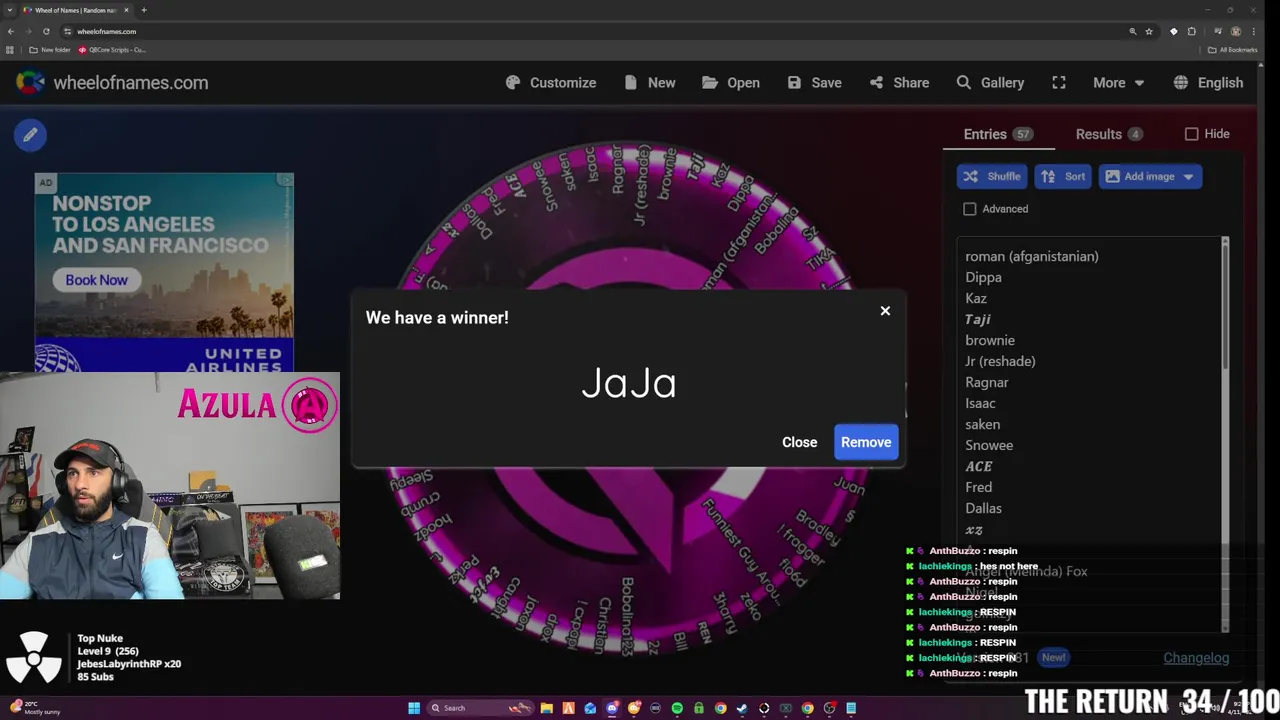Click entry 'roman (afganistanian)' in list
The height and width of the screenshot is (720, 1280).
1032,257
